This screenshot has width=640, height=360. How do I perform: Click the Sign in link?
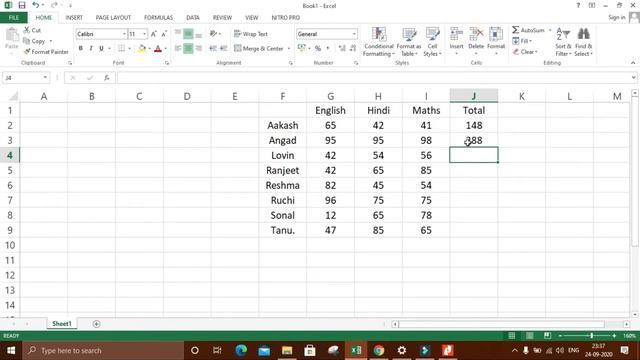(616, 17)
